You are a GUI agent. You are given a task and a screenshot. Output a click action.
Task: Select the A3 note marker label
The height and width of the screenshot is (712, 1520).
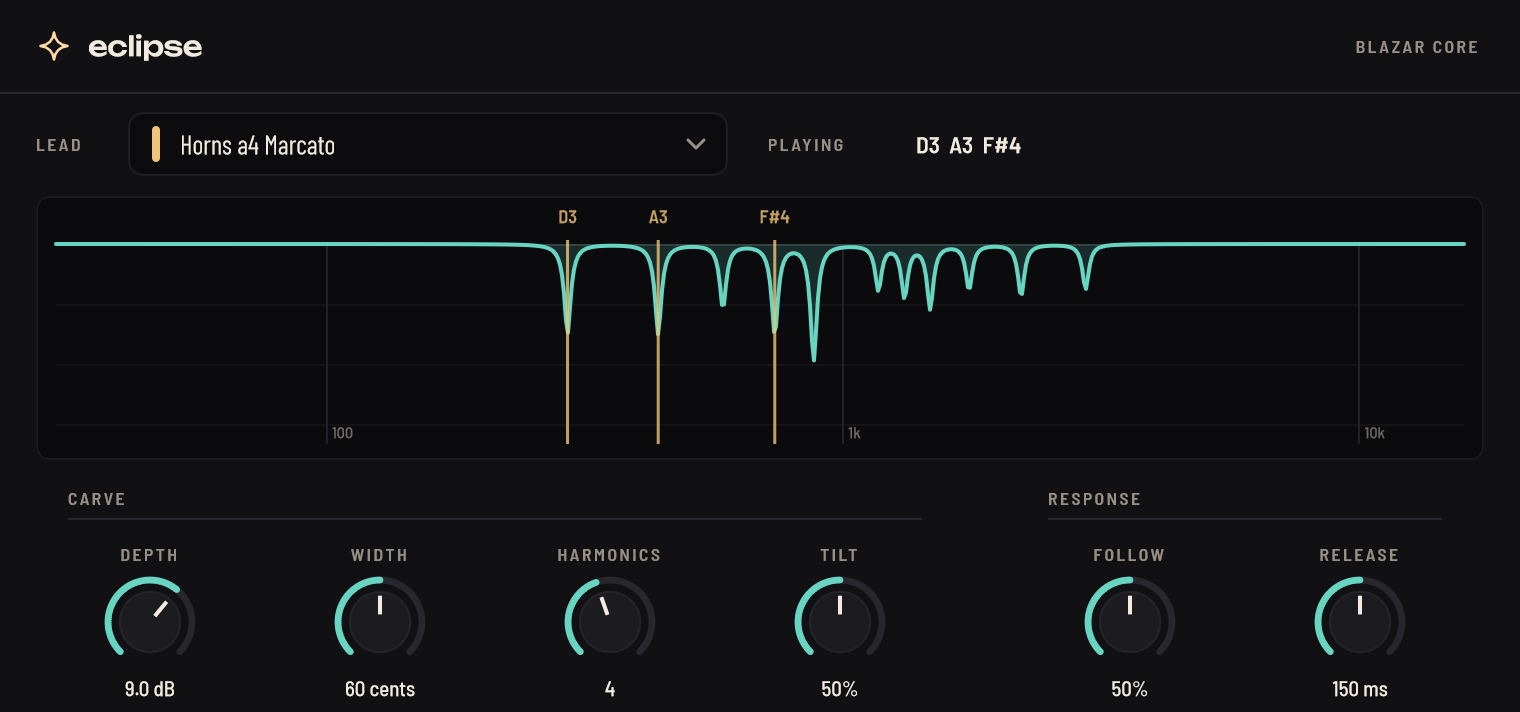658,217
